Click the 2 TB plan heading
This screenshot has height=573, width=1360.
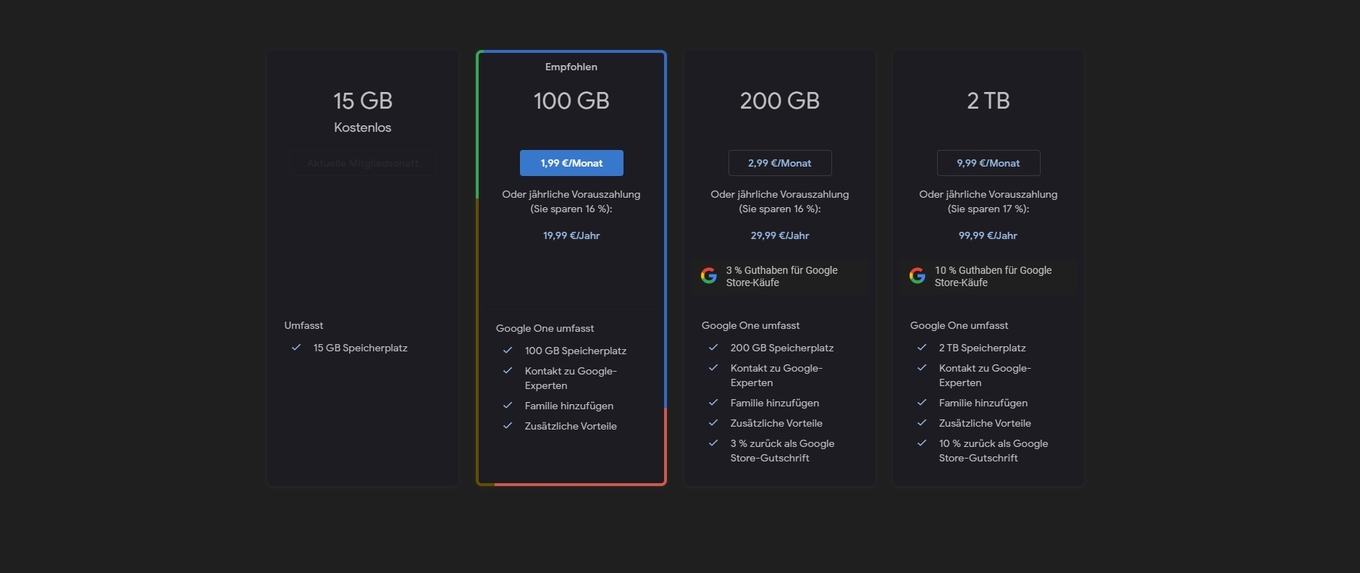coord(988,101)
